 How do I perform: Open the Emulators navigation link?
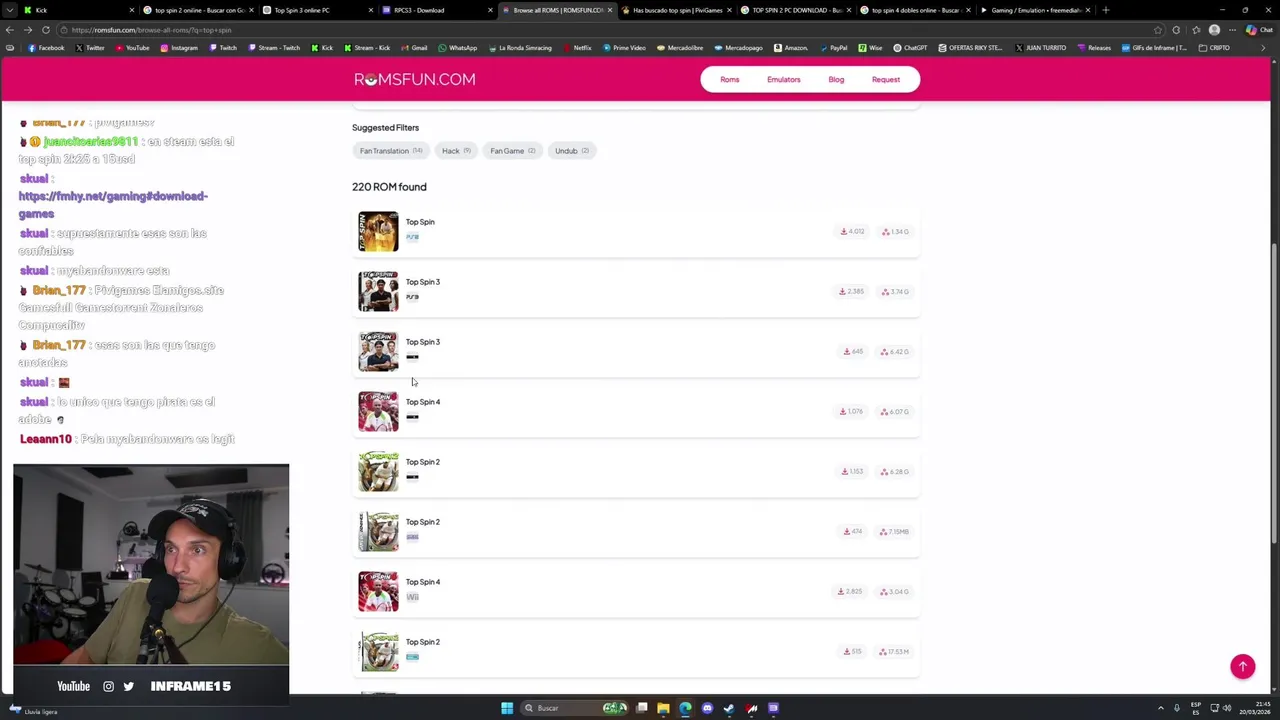[783, 80]
